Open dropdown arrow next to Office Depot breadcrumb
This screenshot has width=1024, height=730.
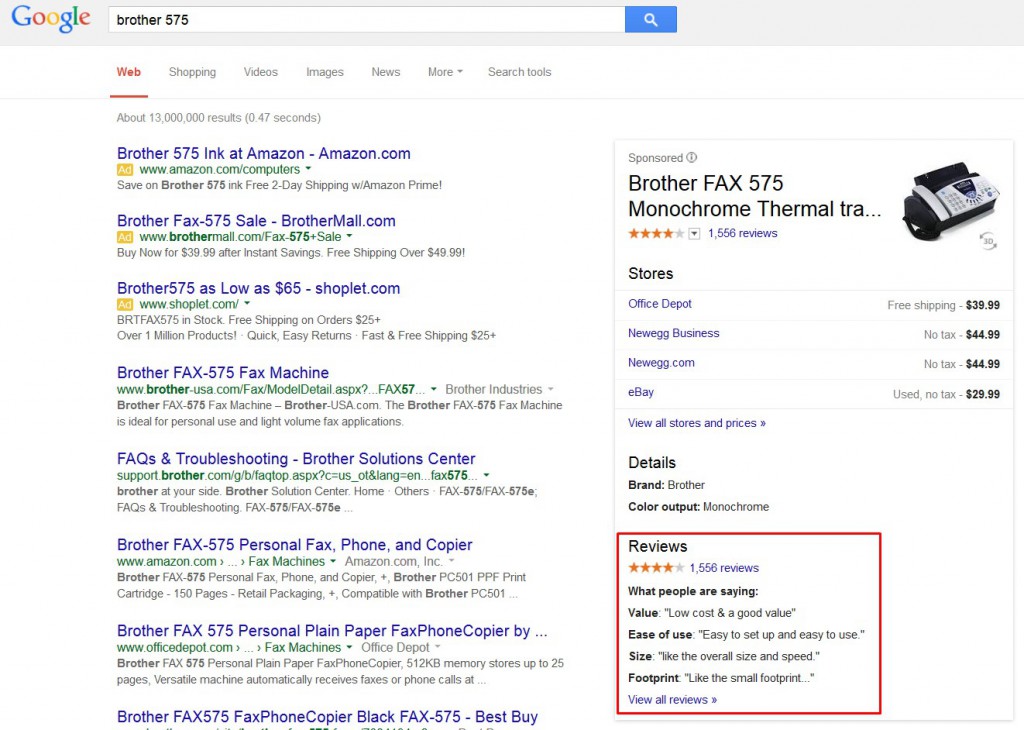pyautogui.click(x=438, y=648)
